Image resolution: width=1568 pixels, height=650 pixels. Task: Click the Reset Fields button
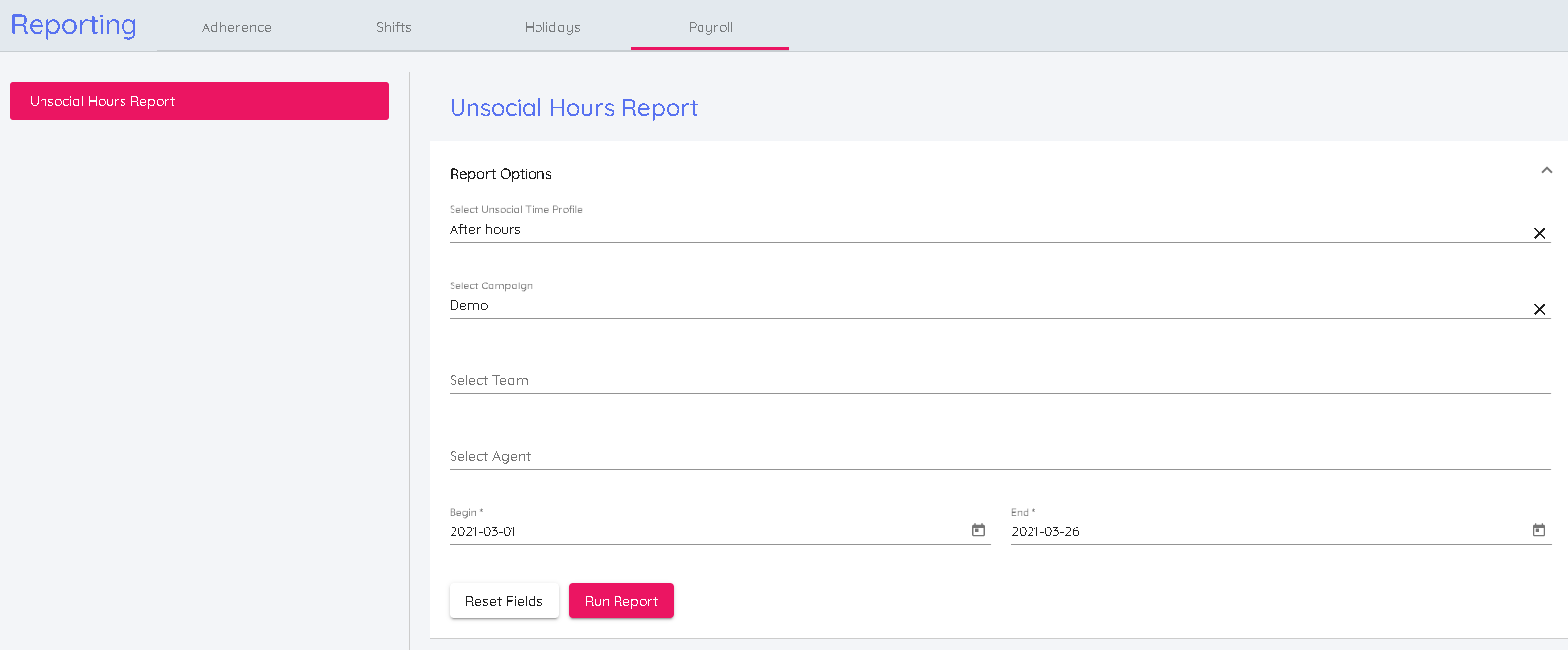(504, 601)
